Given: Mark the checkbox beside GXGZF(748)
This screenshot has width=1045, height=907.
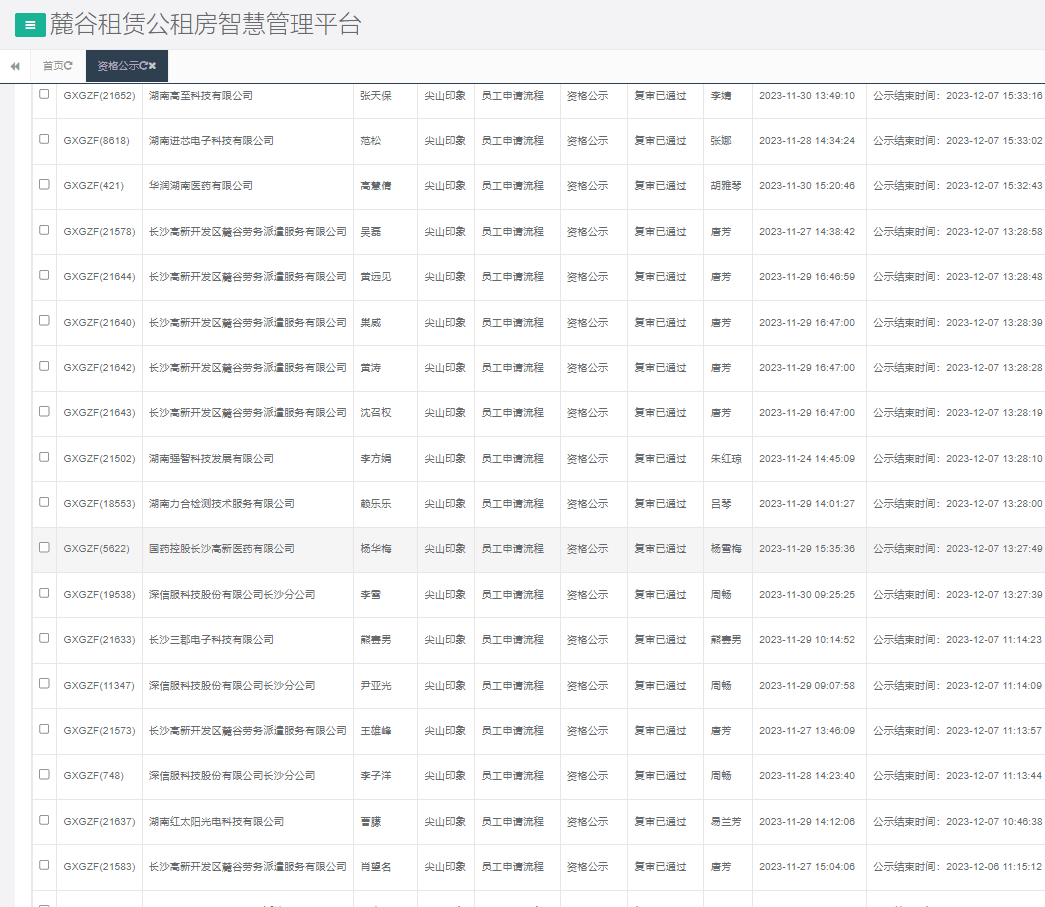Looking at the screenshot, I should tap(44, 774).
